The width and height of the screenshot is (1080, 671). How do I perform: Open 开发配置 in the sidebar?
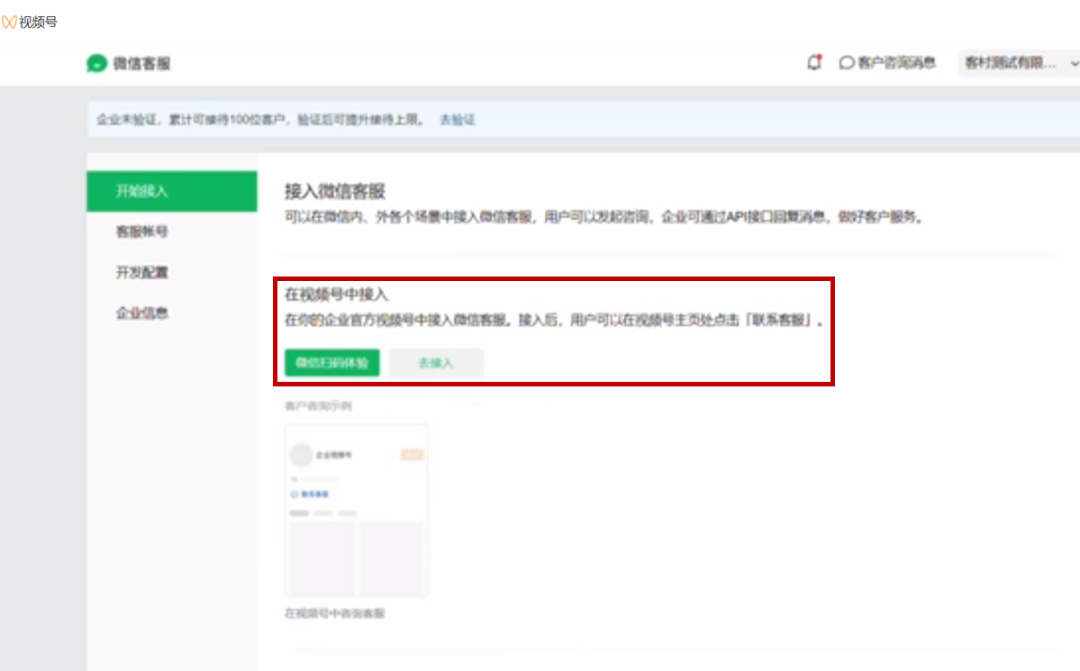[142, 272]
